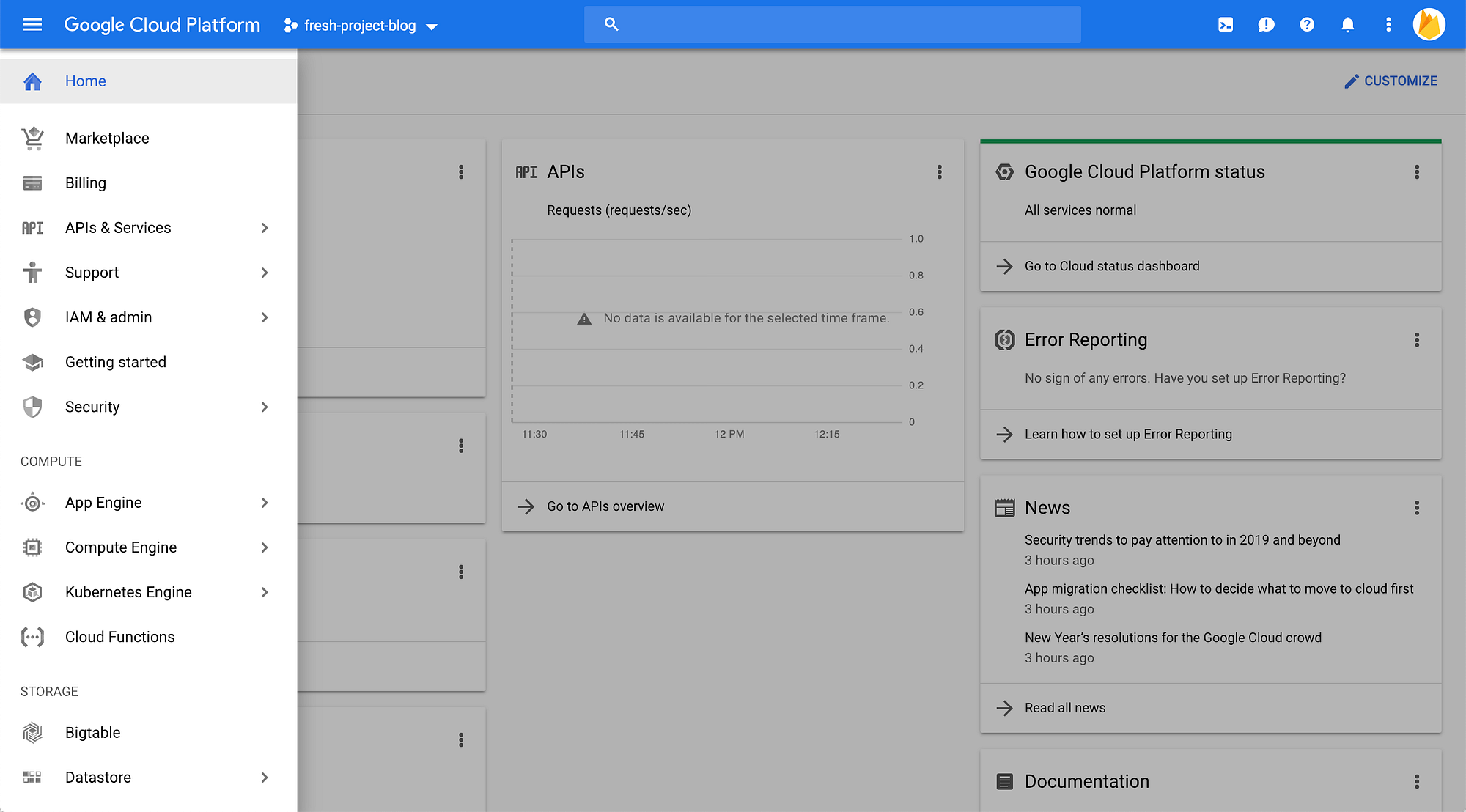Click the help question mark icon
The width and height of the screenshot is (1466, 812).
point(1306,25)
